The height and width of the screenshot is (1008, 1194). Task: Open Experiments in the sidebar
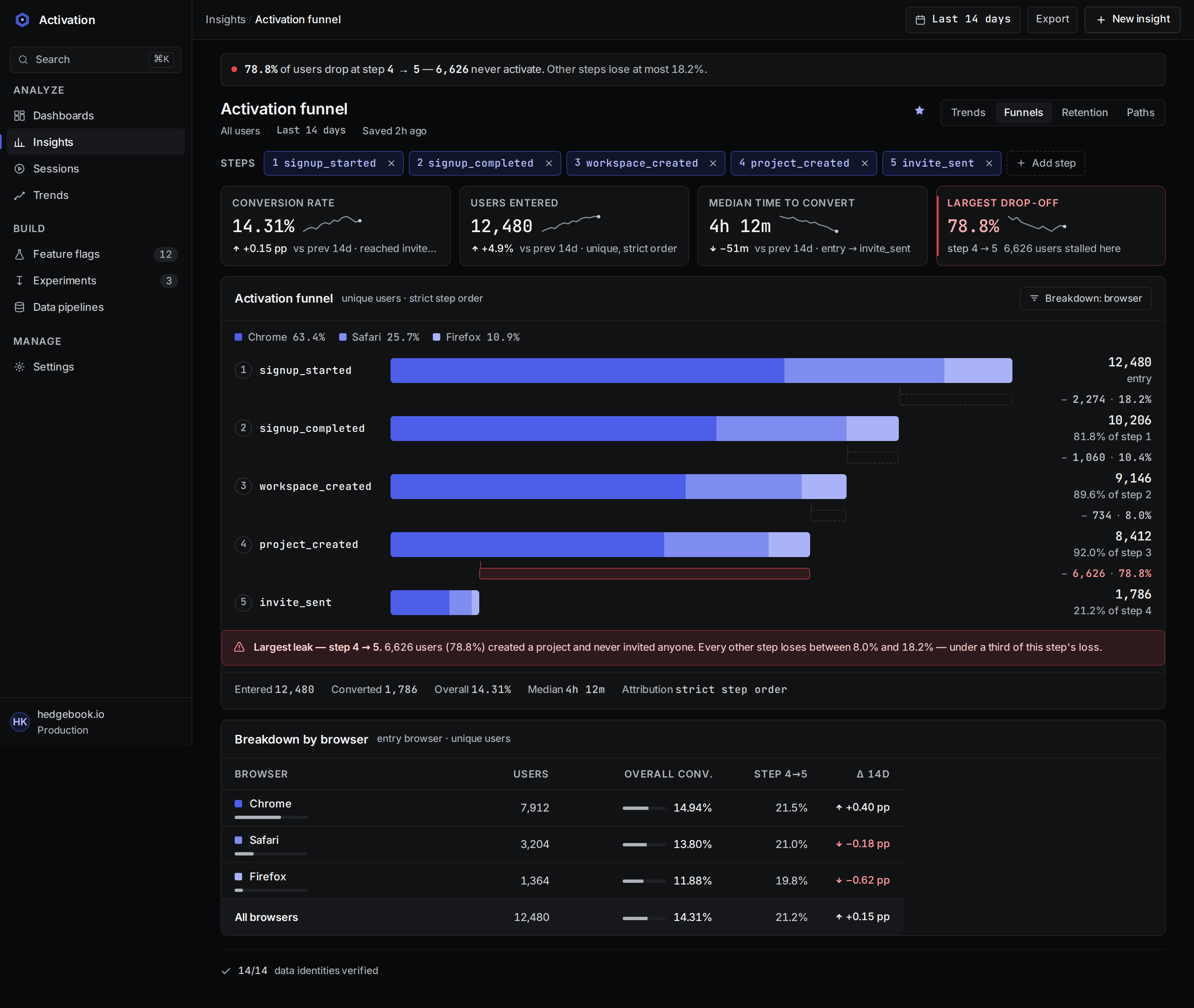(95, 281)
